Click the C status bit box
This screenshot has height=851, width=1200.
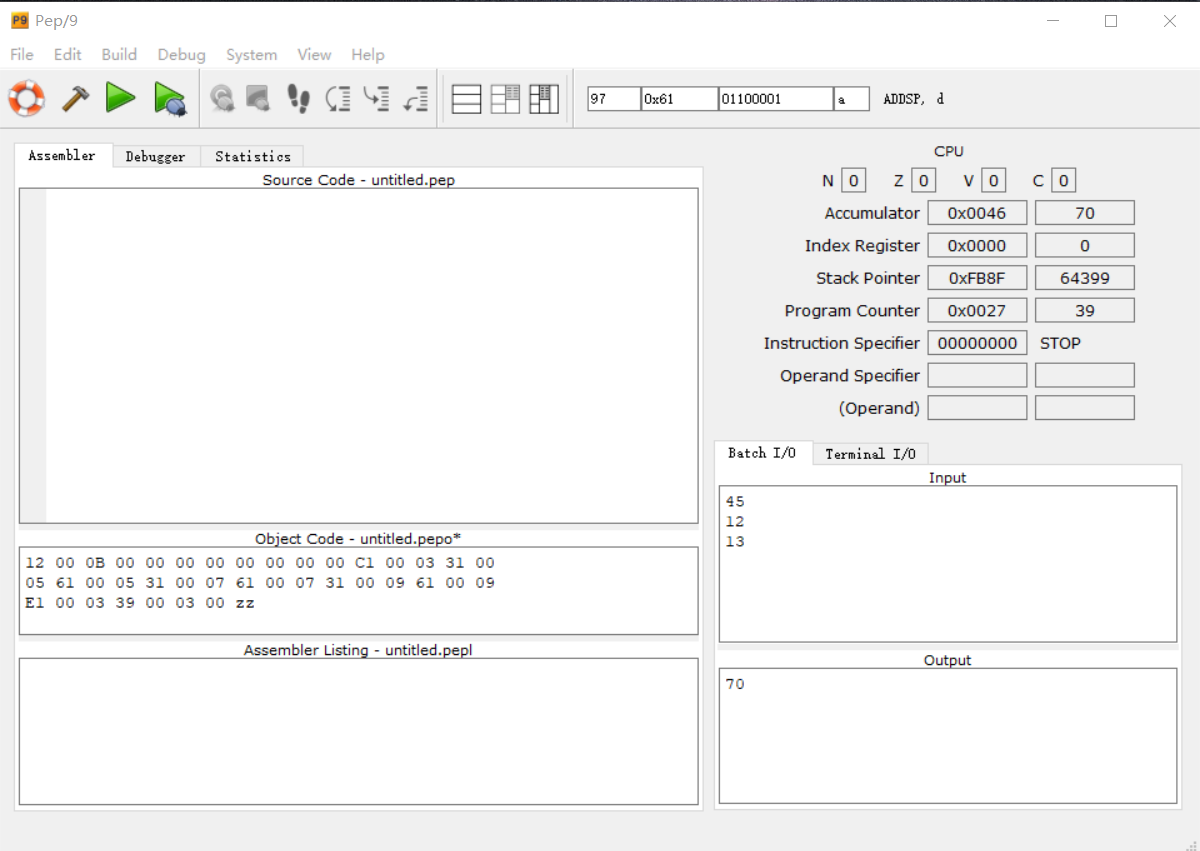[x=1064, y=181]
